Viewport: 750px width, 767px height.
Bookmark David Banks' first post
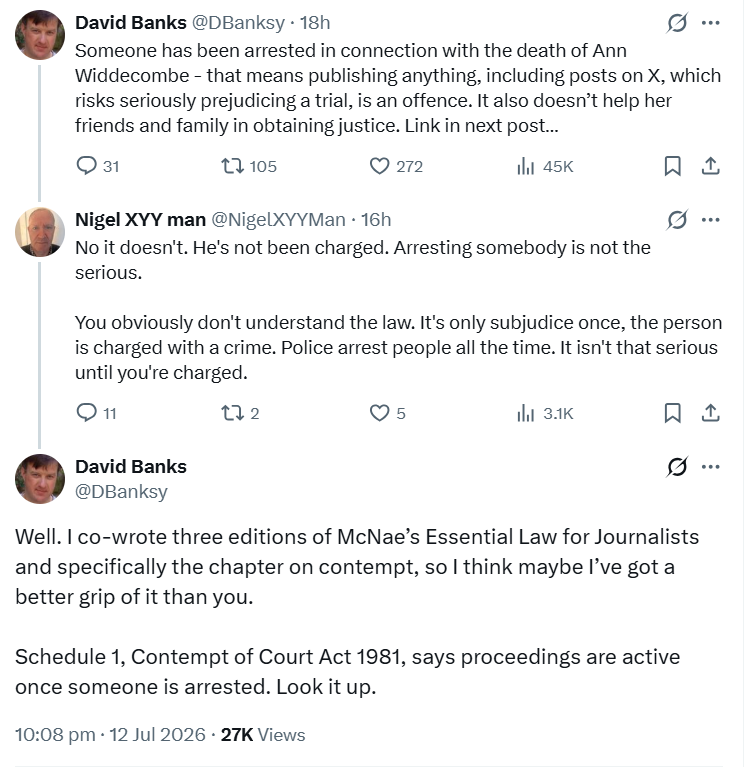(673, 166)
